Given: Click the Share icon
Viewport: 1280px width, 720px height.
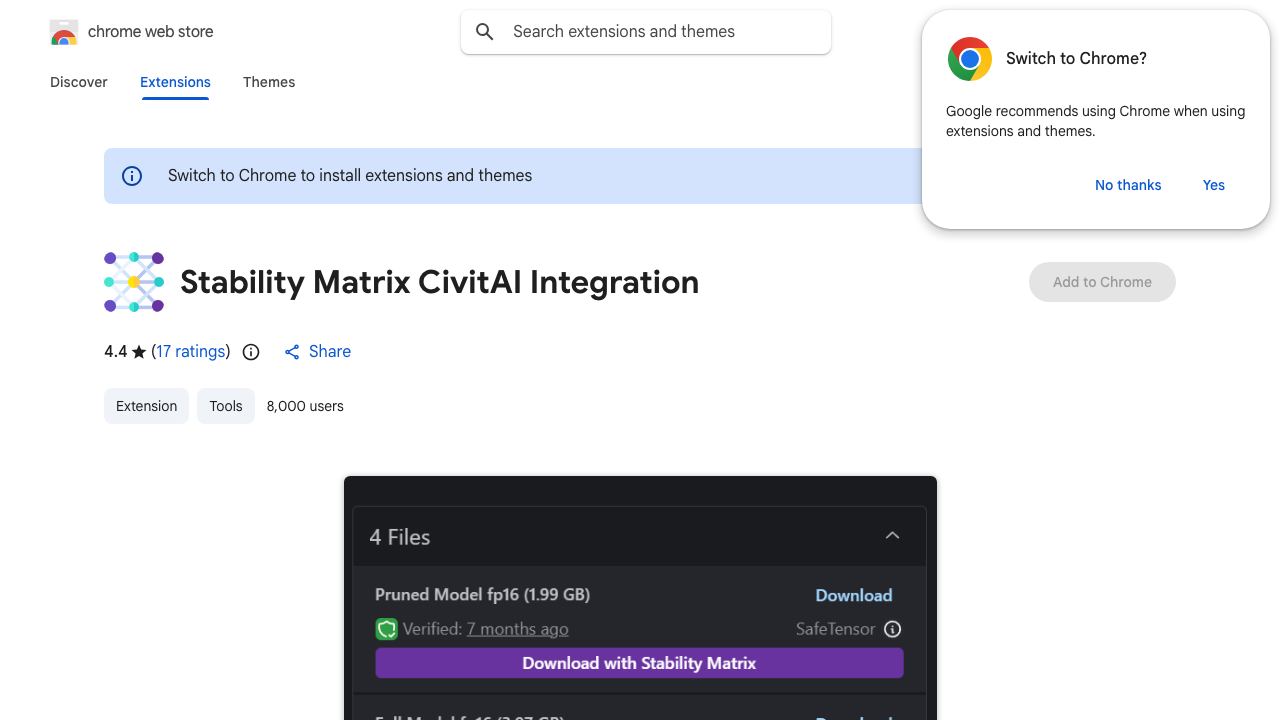Looking at the screenshot, I should pyautogui.click(x=292, y=352).
